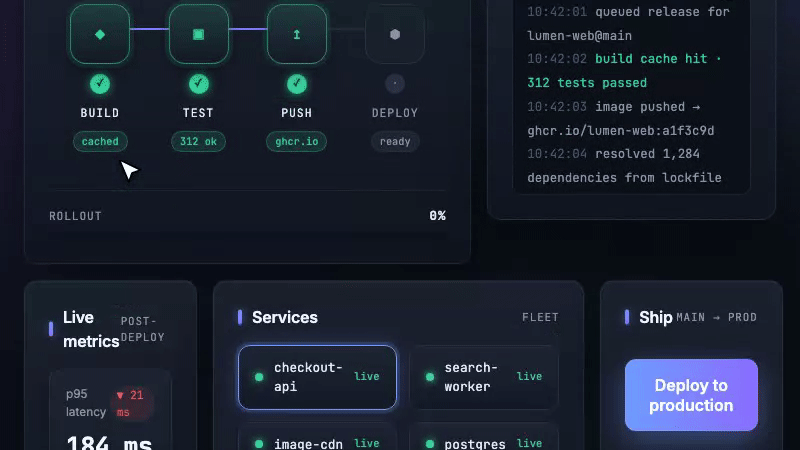Image resolution: width=800 pixels, height=450 pixels.
Task: Click the TEST stage label
Action: coord(198,113)
